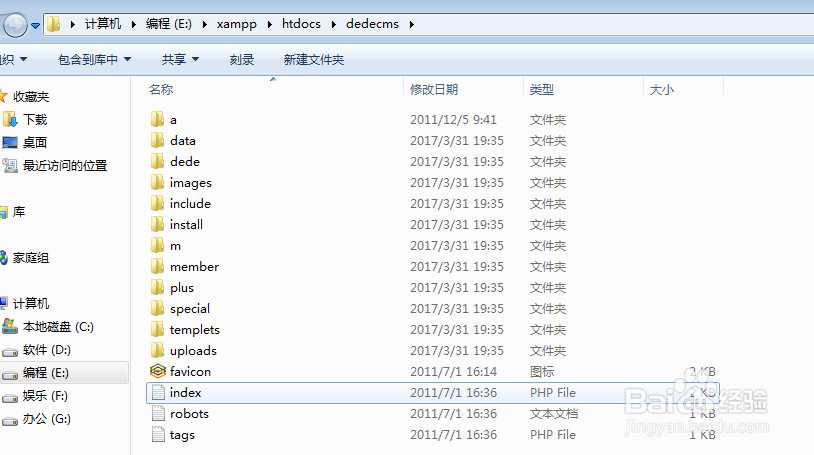Select the favicon image file icon

[158, 371]
